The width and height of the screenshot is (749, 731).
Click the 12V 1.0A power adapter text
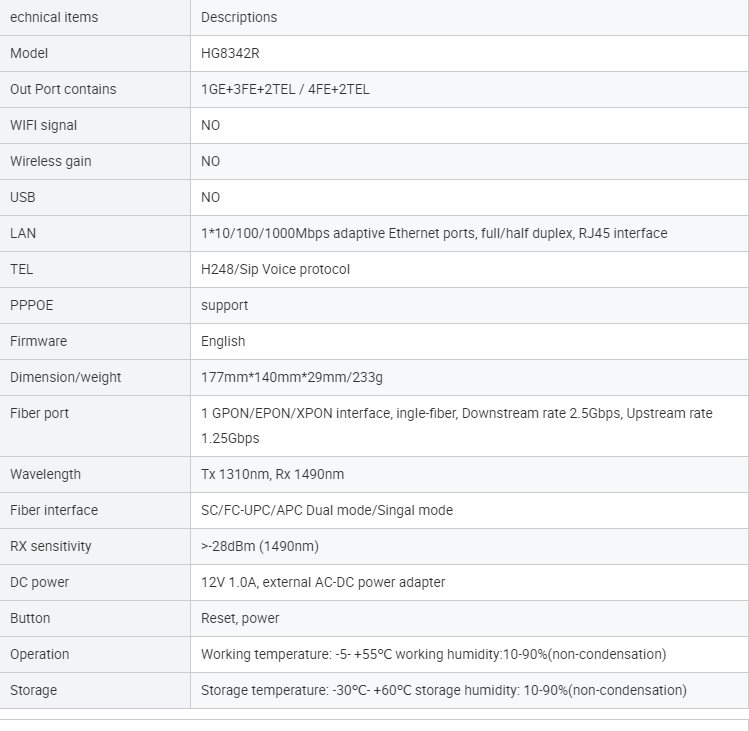tap(323, 582)
